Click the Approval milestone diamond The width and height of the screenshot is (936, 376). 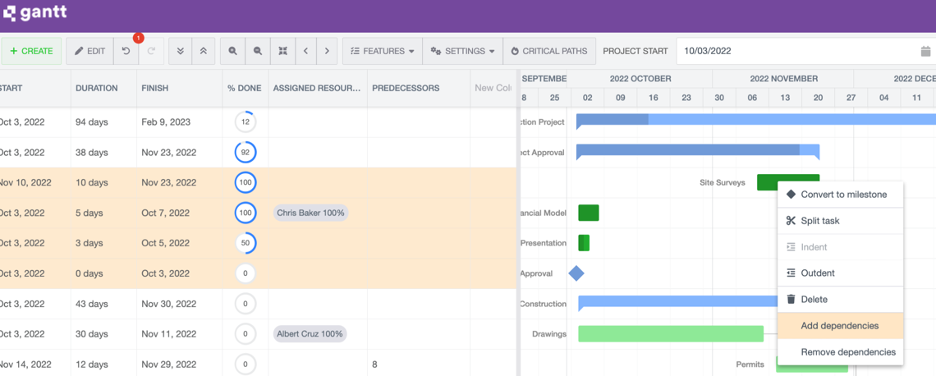pos(576,273)
